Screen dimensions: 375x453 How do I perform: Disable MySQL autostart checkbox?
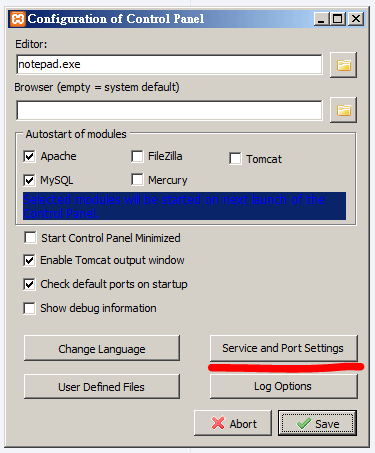tap(29, 180)
